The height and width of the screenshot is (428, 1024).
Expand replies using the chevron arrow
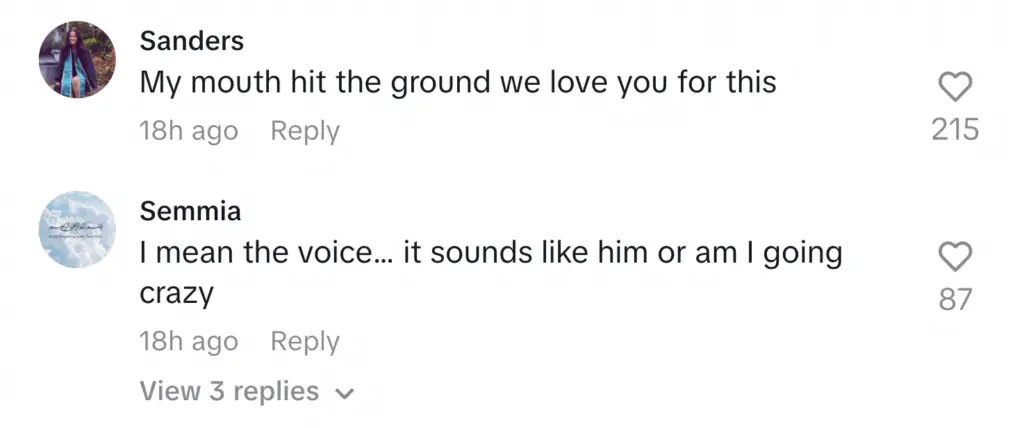(x=344, y=394)
